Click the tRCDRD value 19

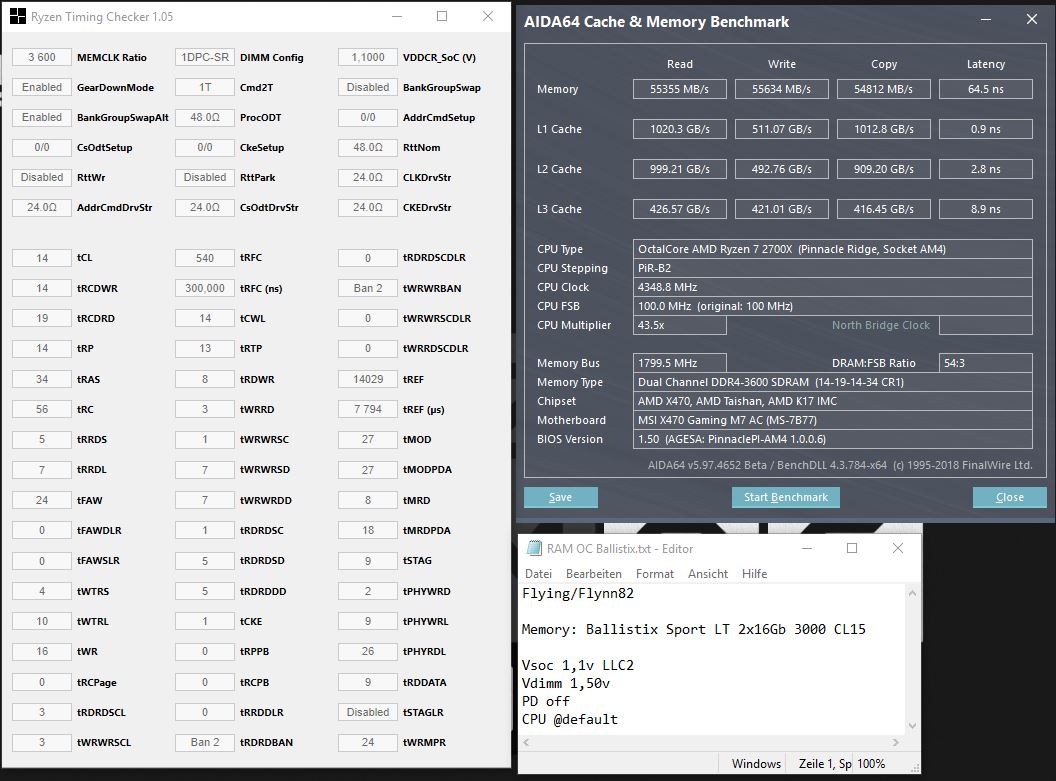click(x=42, y=318)
